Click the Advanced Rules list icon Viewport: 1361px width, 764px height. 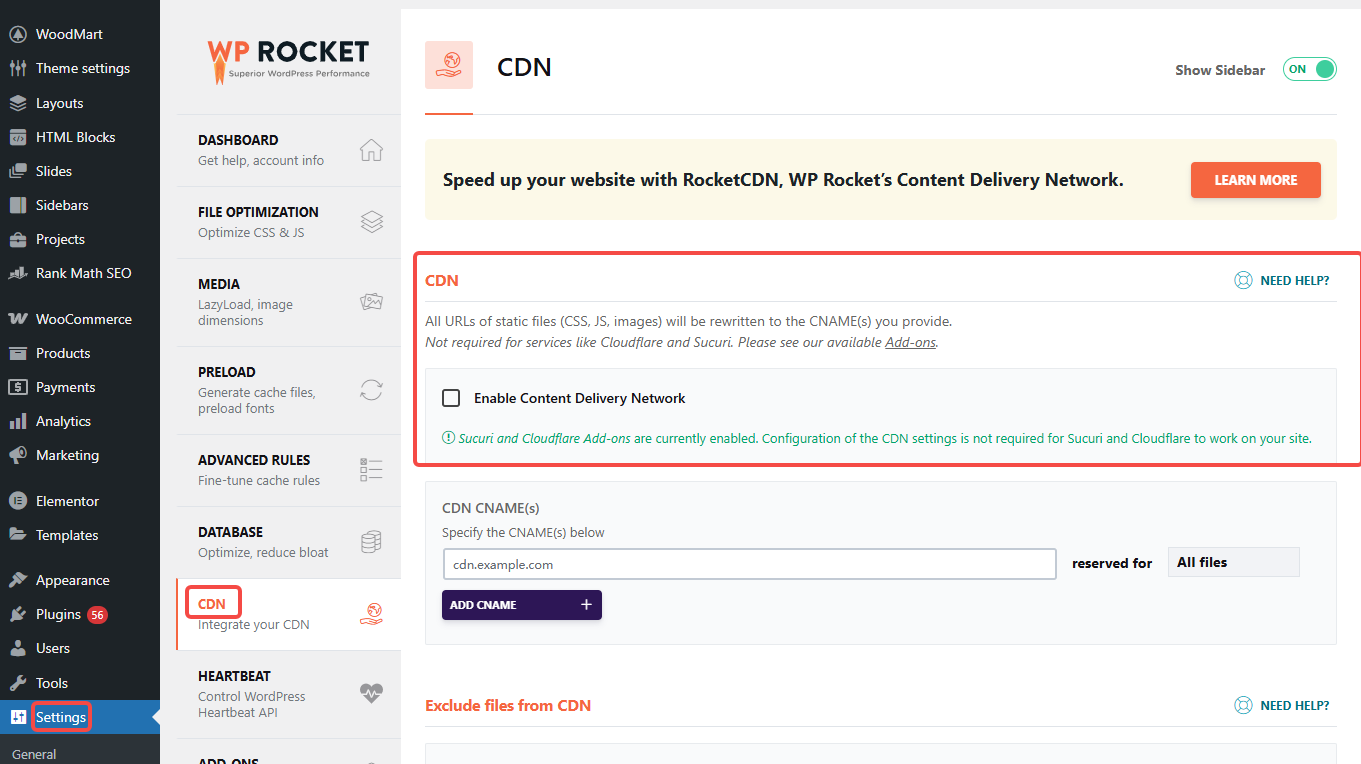click(x=371, y=470)
